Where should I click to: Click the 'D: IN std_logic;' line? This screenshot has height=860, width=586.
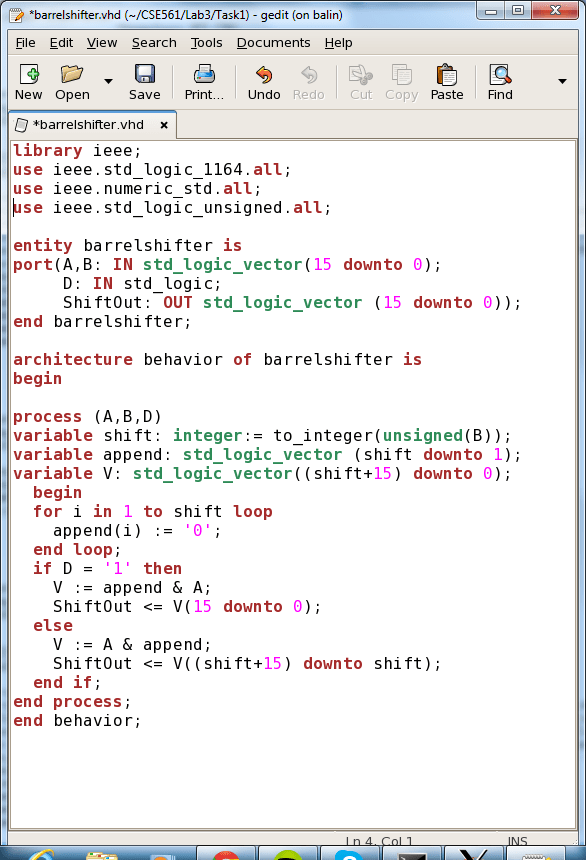pyautogui.click(x=142, y=284)
